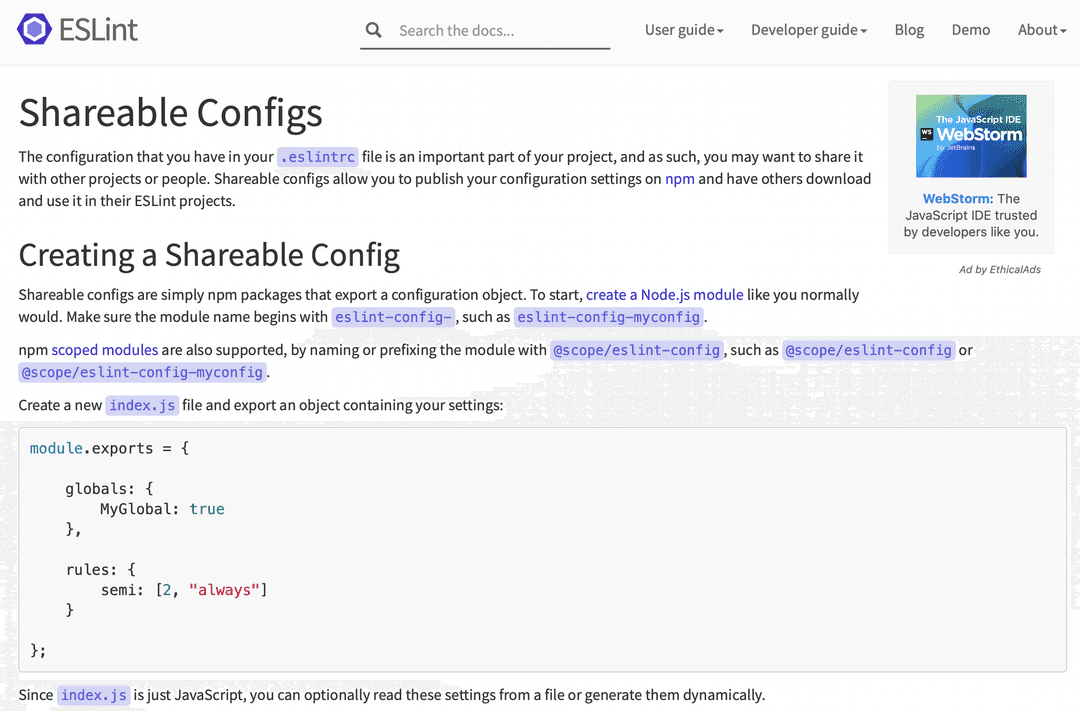Click the Ad by EthicalAds link
The height and width of the screenshot is (711, 1080).
[999, 269]
